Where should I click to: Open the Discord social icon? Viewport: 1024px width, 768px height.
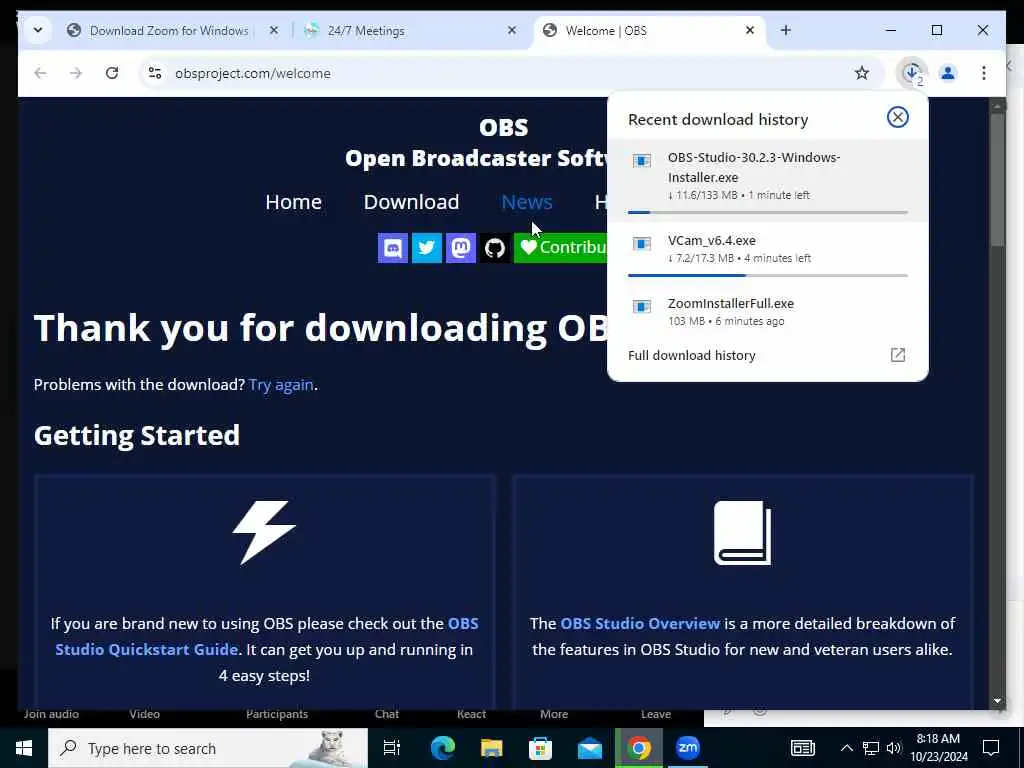point(392,248)
